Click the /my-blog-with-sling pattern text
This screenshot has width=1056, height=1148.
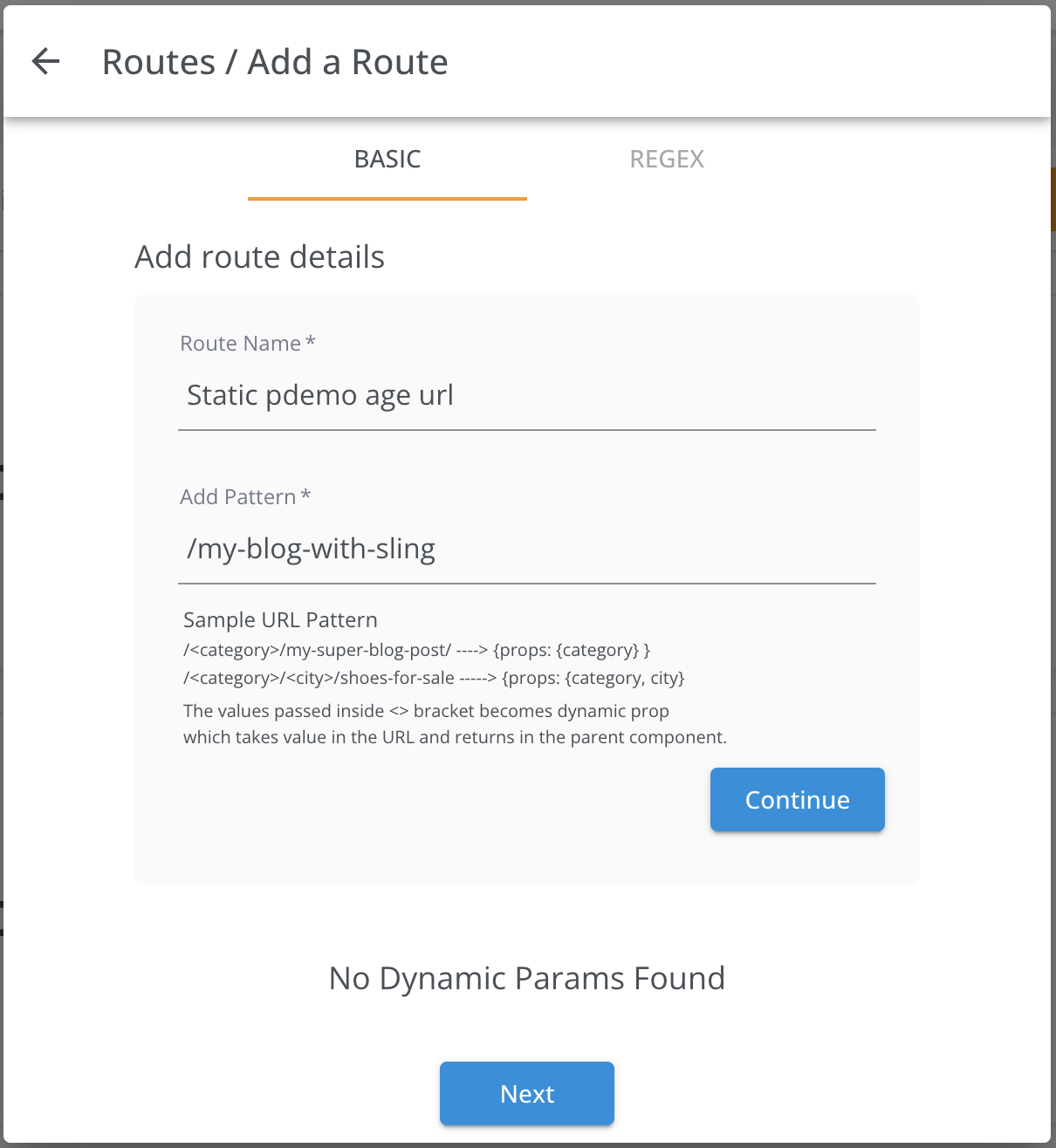point(311,550)
